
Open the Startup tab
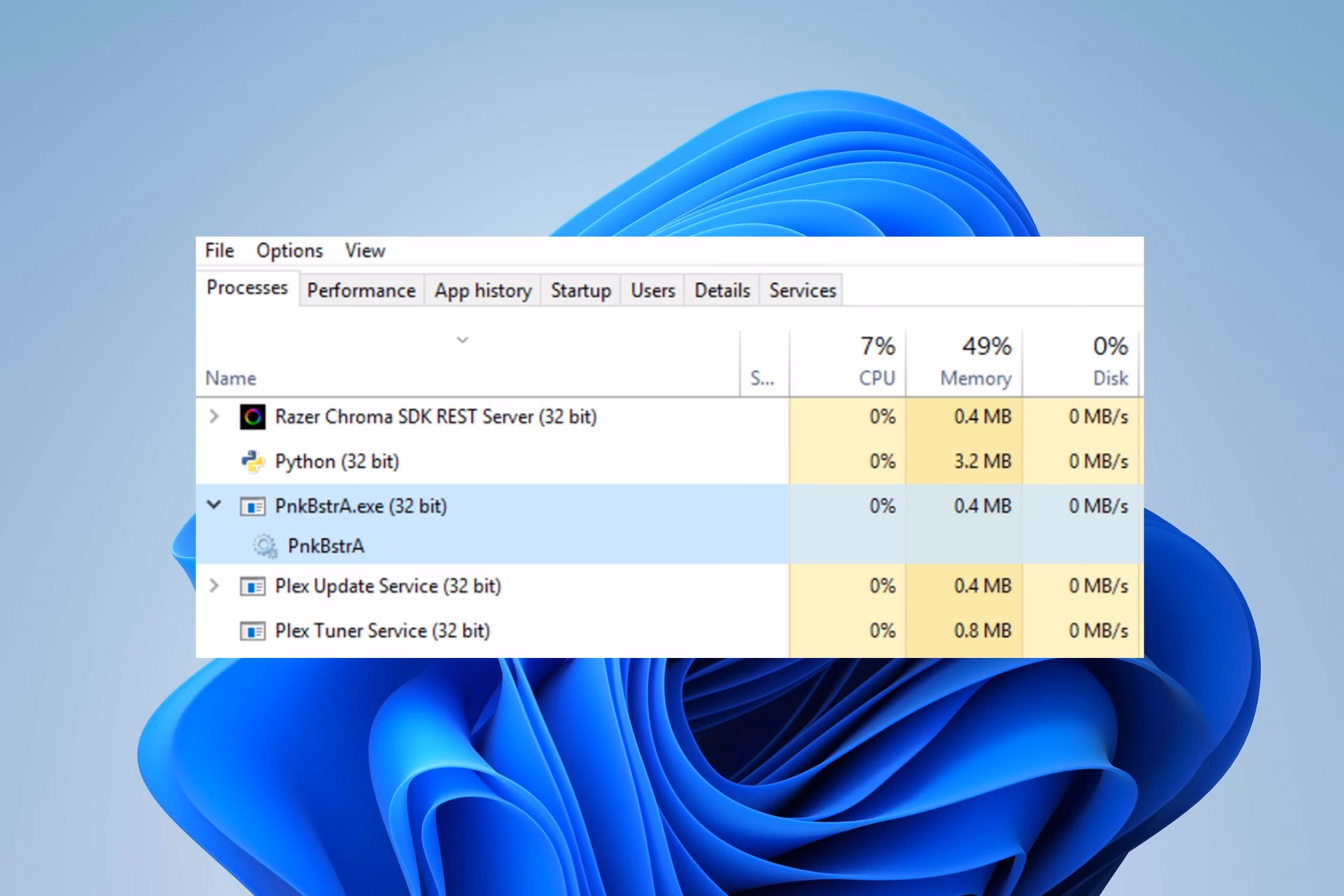click(580, 290)
